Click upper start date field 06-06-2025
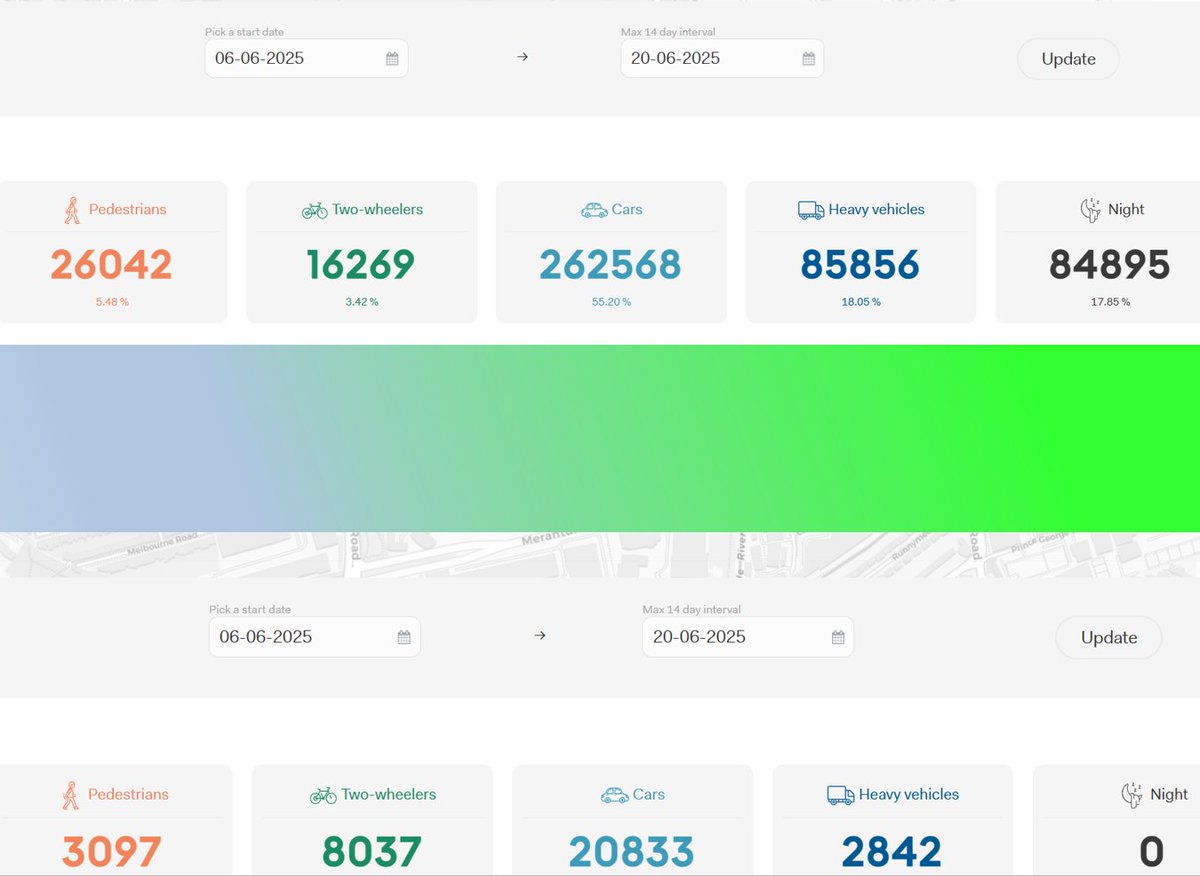This screenshot has width=1200, height=876. tap(306, 58)
